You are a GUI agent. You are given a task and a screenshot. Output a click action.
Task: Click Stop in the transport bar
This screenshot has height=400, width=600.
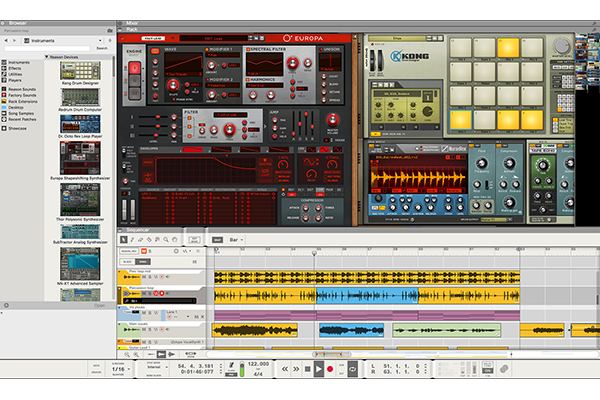coord(307,369)
